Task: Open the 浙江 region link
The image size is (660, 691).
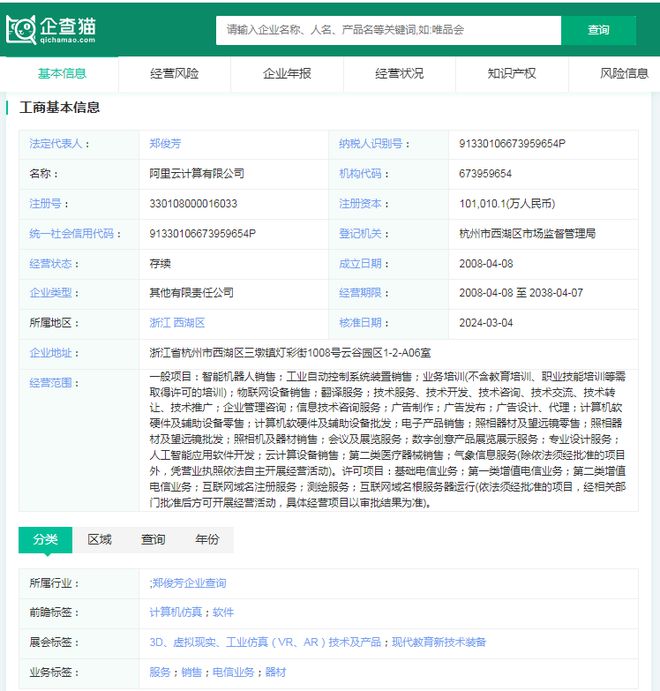Action: tap(159, 323)
